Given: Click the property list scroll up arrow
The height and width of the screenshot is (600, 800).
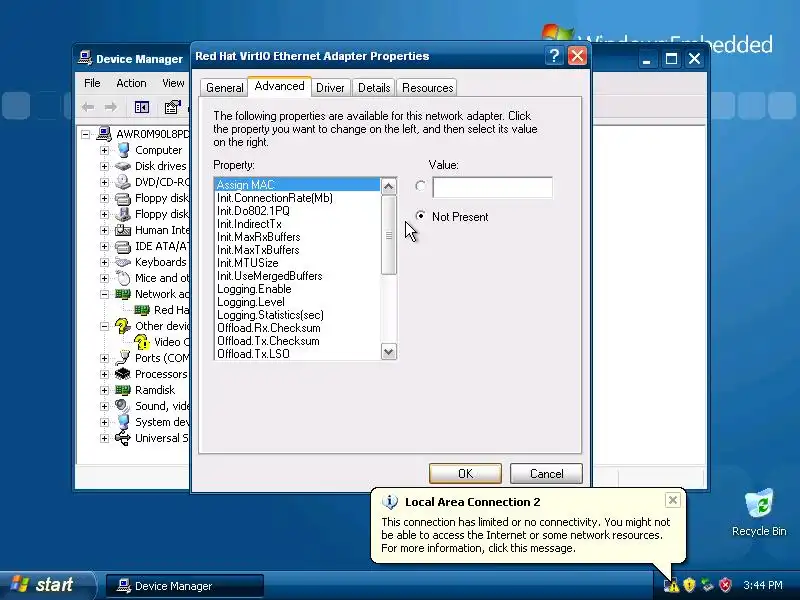Looking at the screenshot, I should (x=389, y=186).
